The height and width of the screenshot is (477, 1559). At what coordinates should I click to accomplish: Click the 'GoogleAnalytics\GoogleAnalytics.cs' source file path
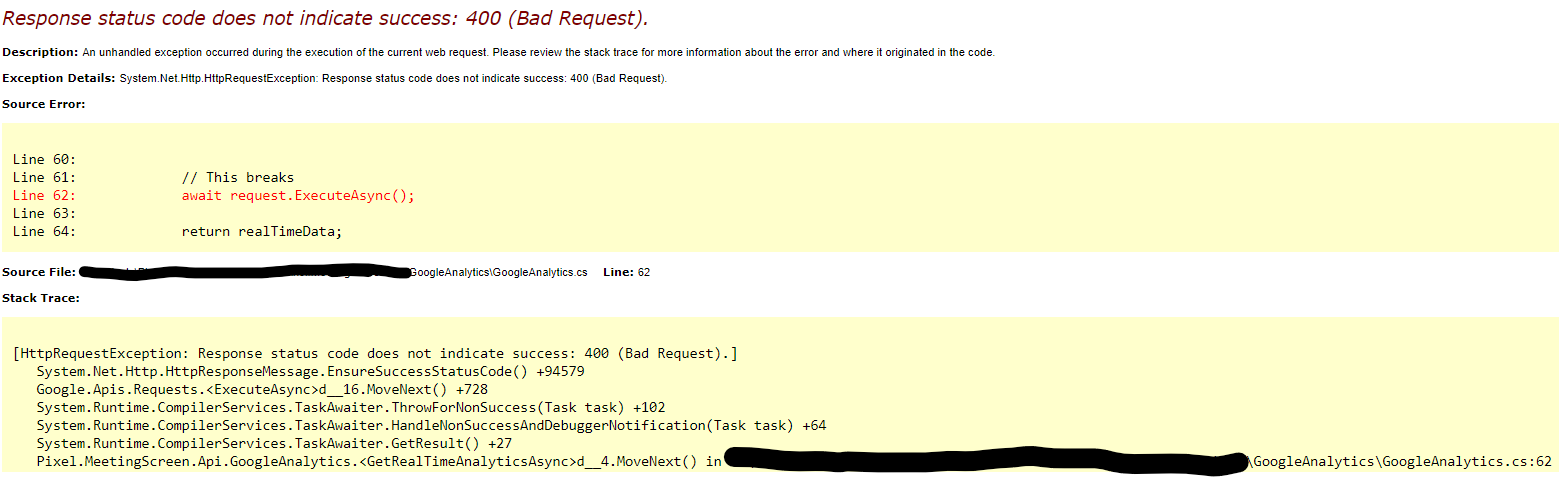[499, 272]
